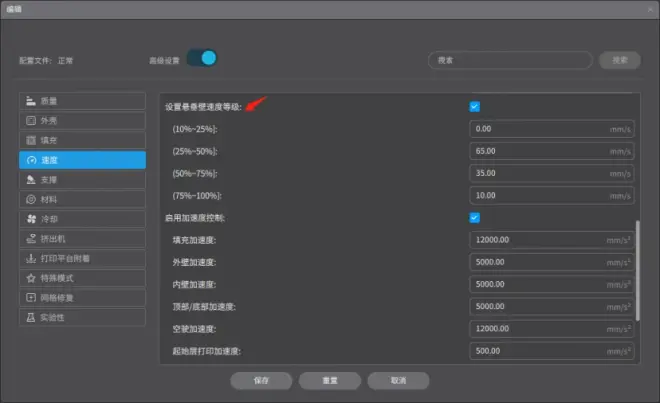
Task: Go to the 支撑 (Support) sidebar icon
Action: click(31, 180)
